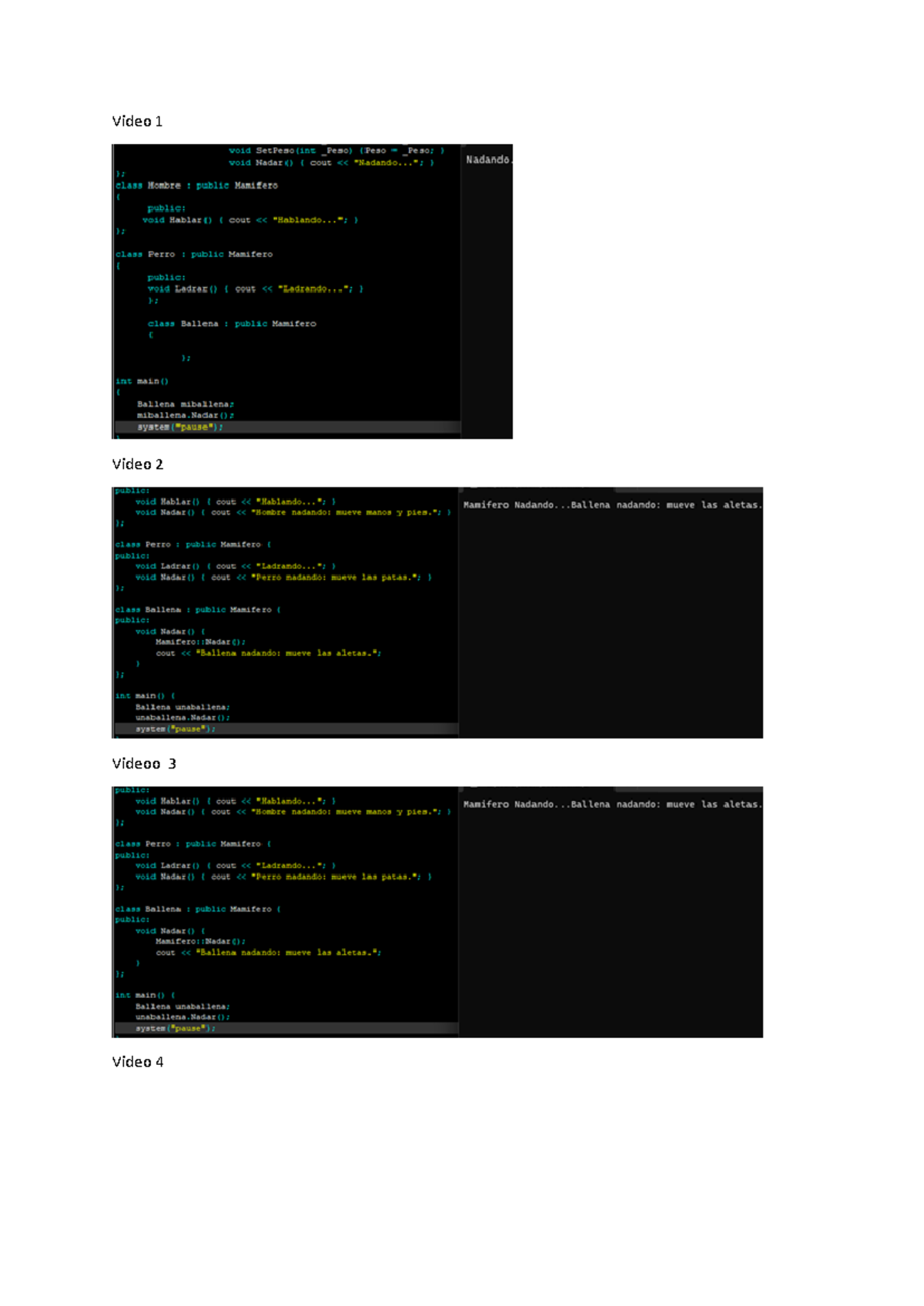Click highlighted system("pause") line in Video 1 screenshot
The image size is (924, 1306).
coord(179,427)
